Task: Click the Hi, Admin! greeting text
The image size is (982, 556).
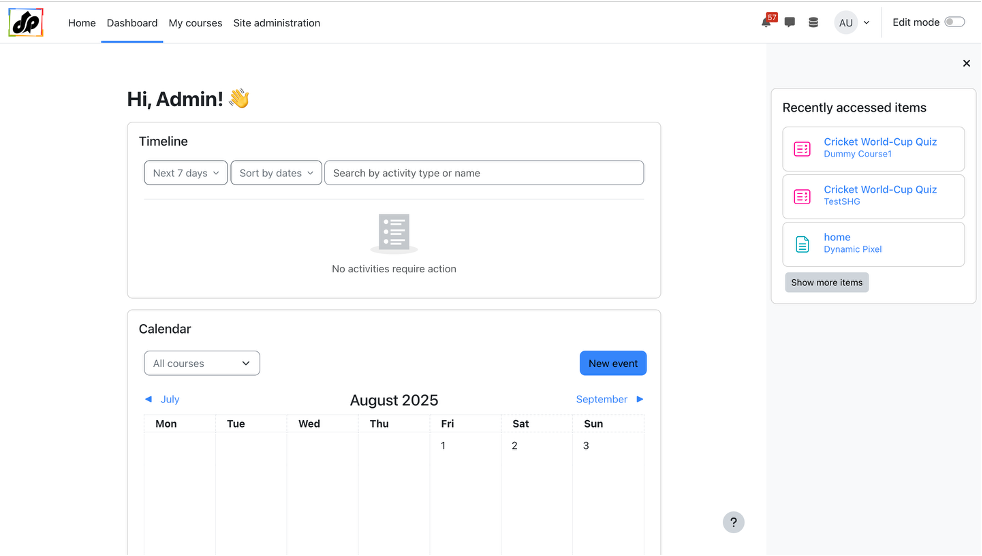Action: point(175,99)
